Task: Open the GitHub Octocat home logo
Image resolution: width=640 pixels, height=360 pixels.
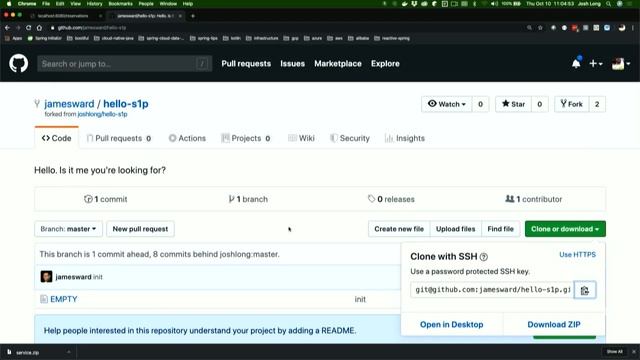Action: point(18,64)
